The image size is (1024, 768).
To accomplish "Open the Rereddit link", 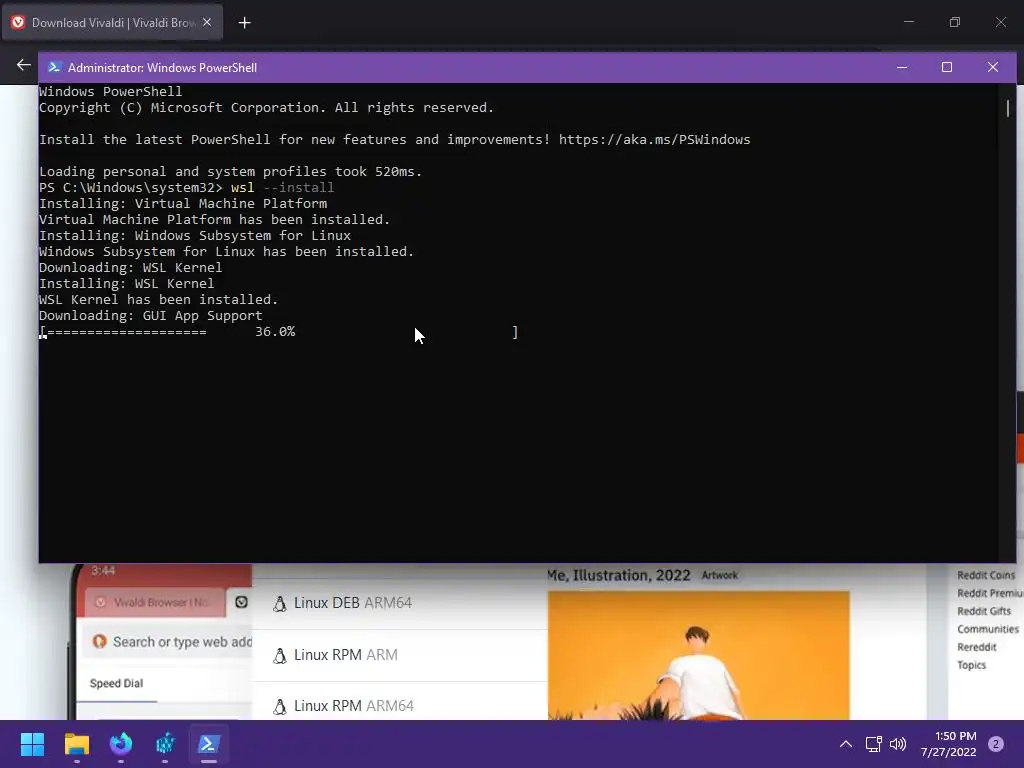I will [x=976, y=647].
